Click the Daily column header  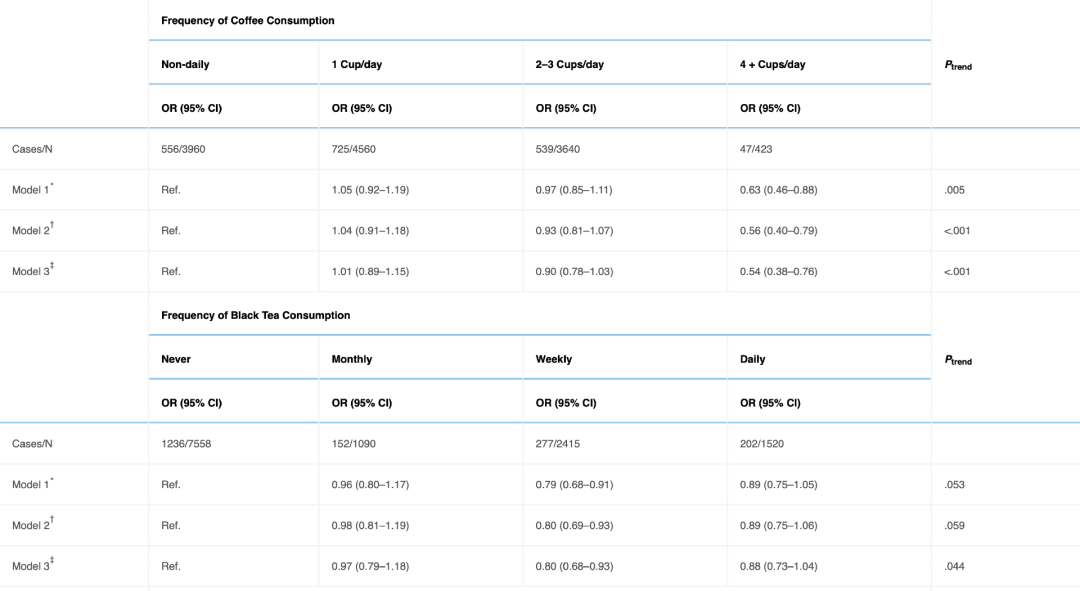tap(752, 359)
